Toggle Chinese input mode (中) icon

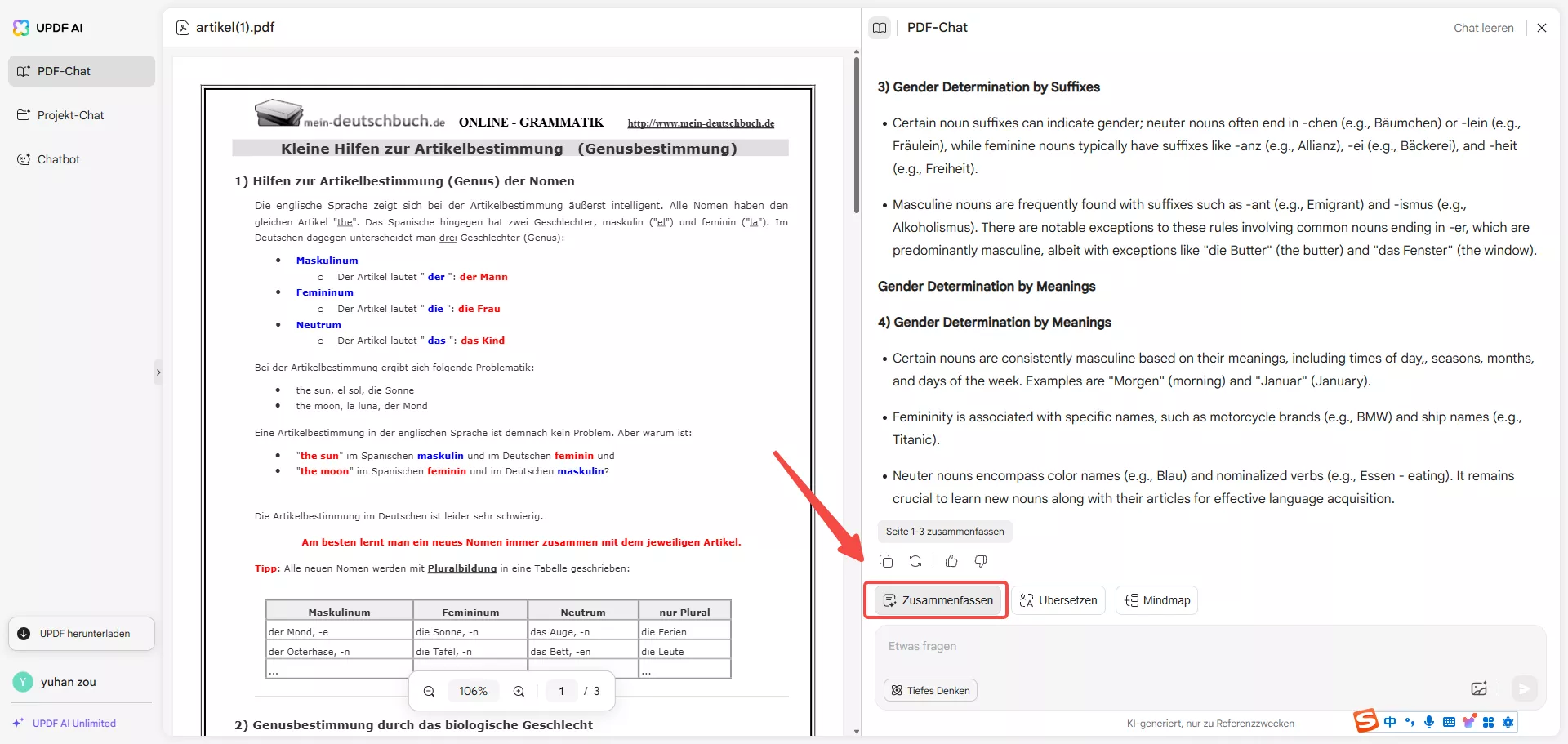(1390, 722)
